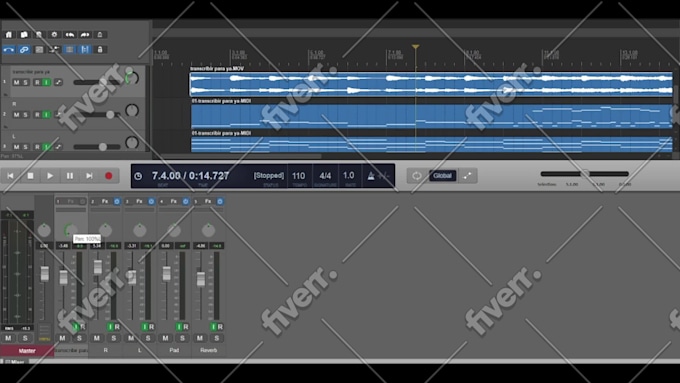Open routing icon on track 1 panel
Screen dimensions: 680x383
coord(58,82)
